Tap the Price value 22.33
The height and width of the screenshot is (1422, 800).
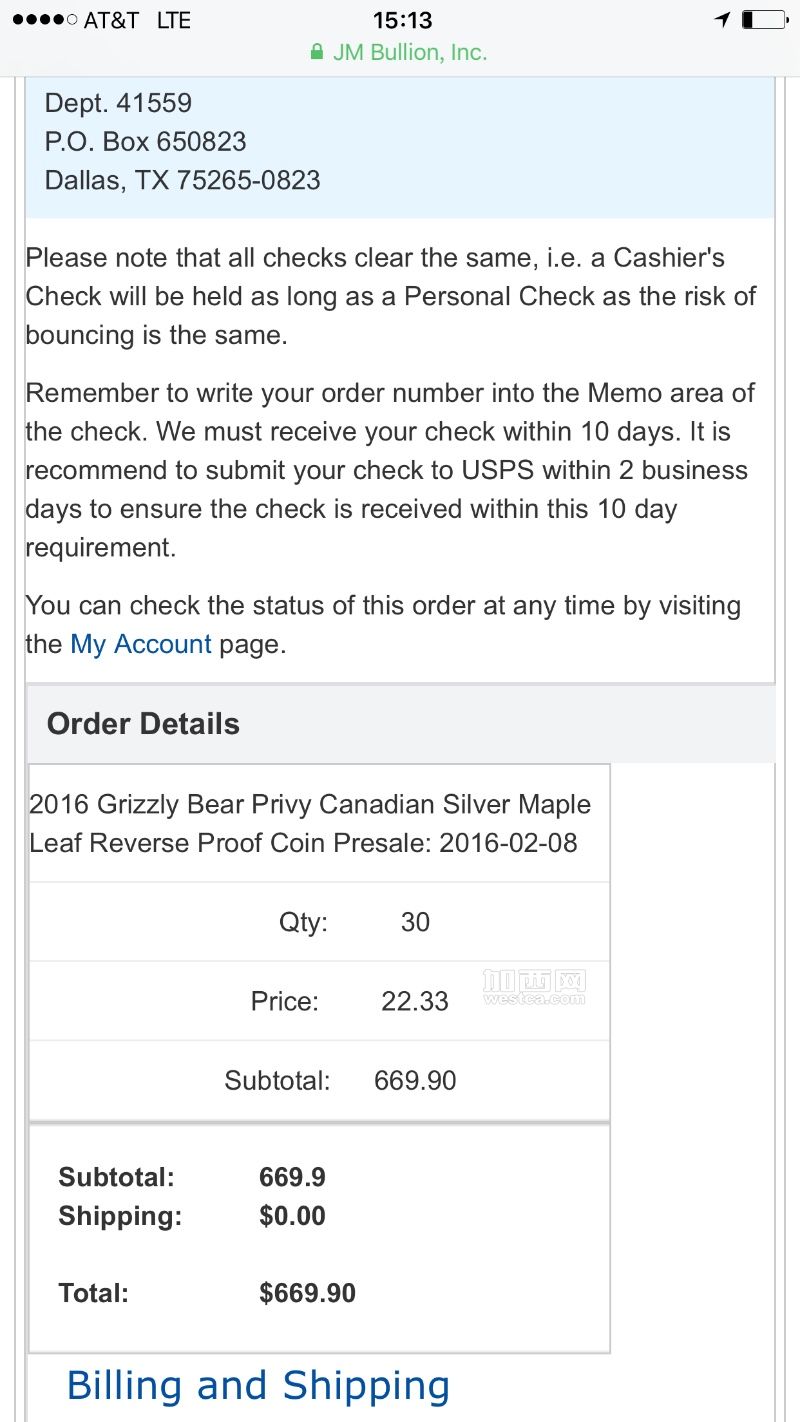415,1001
